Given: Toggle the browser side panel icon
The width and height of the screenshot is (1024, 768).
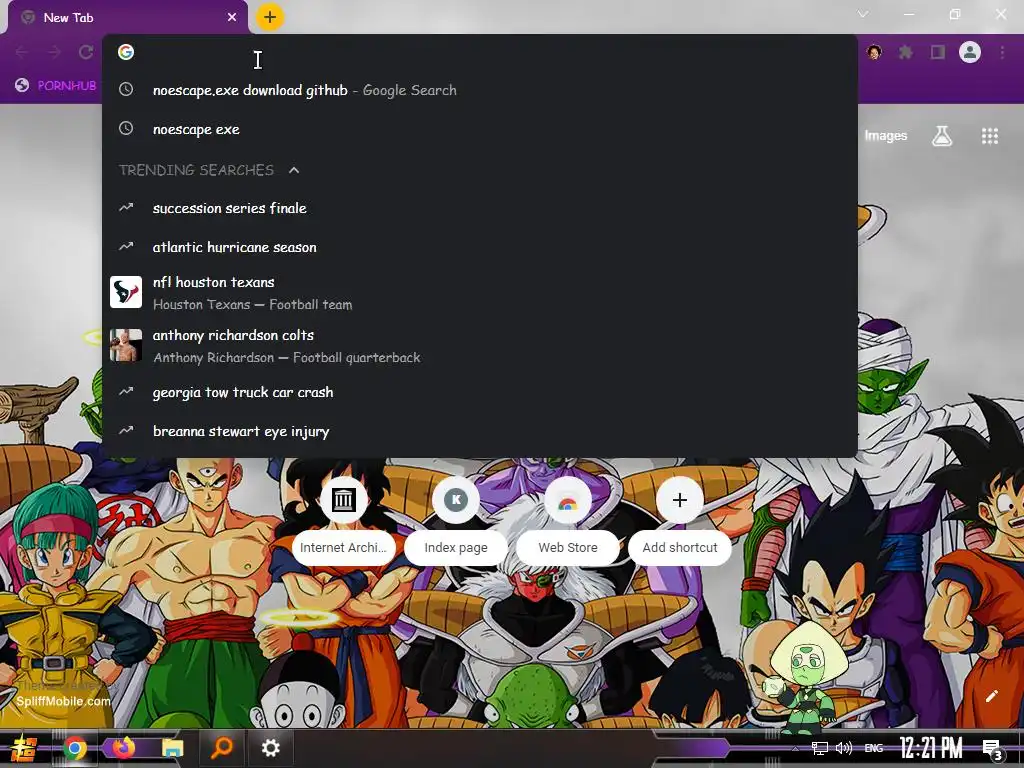Looking at the screenshot, I should coord(938,52).
